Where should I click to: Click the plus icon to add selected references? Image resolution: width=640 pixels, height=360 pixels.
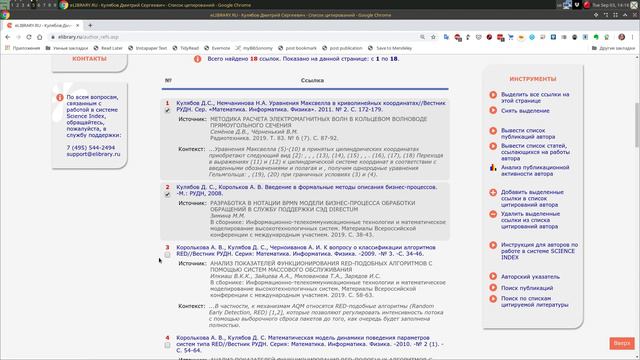[493, 192]
